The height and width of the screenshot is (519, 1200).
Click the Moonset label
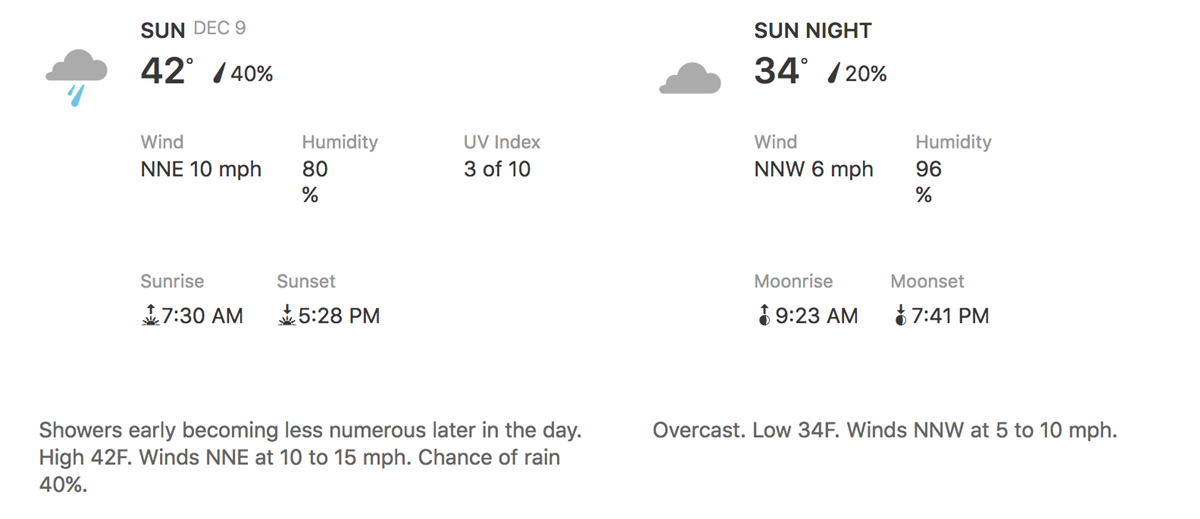pos(928,281)
